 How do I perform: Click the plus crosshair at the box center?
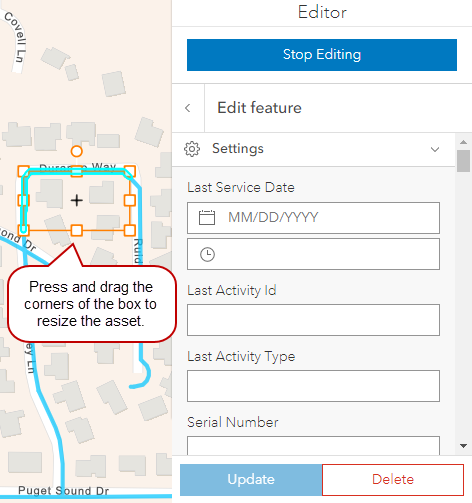77,201
